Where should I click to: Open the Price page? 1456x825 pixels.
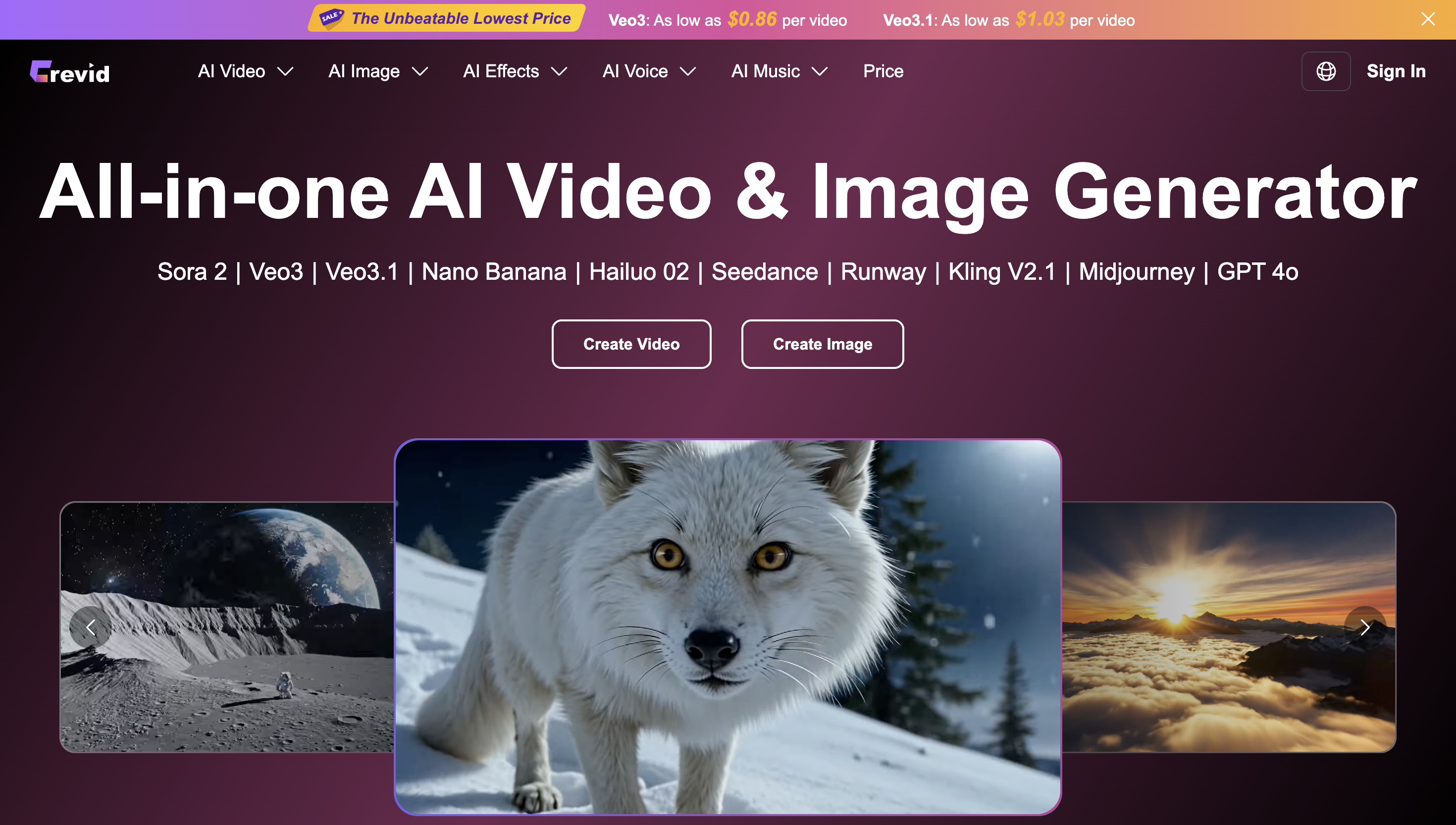point(883,71)
